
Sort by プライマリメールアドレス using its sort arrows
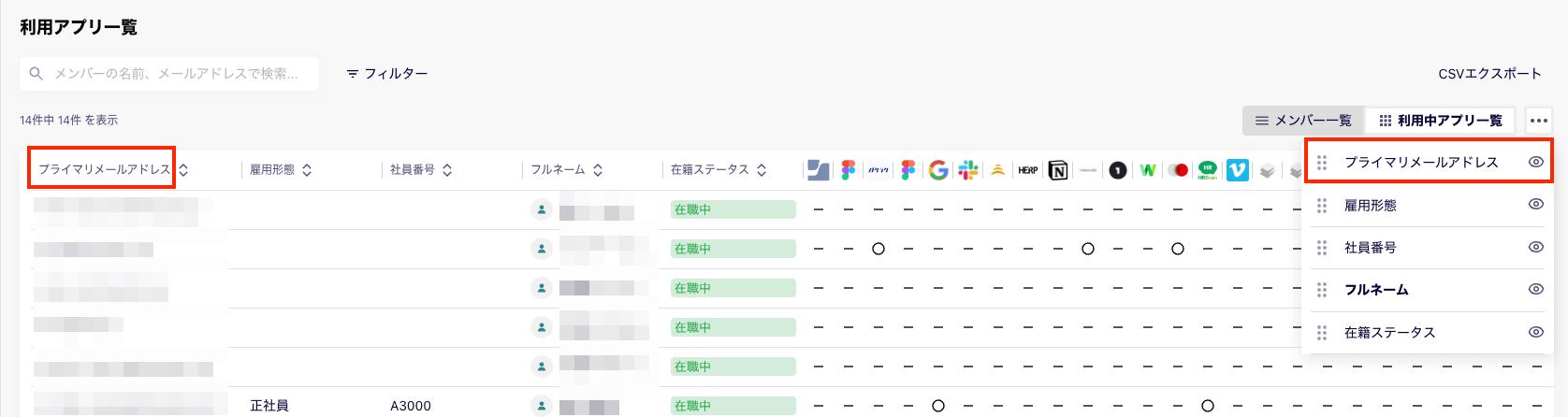pyautogui.click(x=183, y=170)
